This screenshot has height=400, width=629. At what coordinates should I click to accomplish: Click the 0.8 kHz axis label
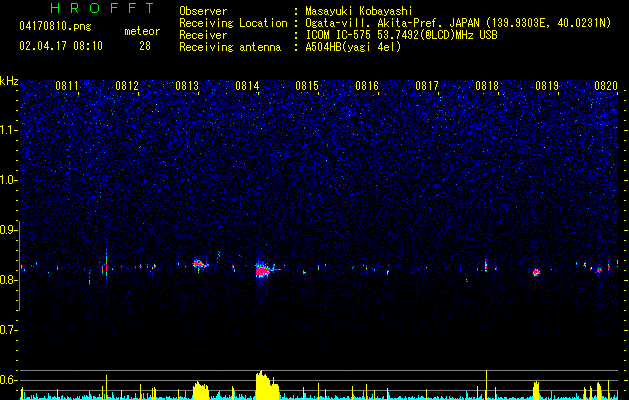click(x=8, y=280)
